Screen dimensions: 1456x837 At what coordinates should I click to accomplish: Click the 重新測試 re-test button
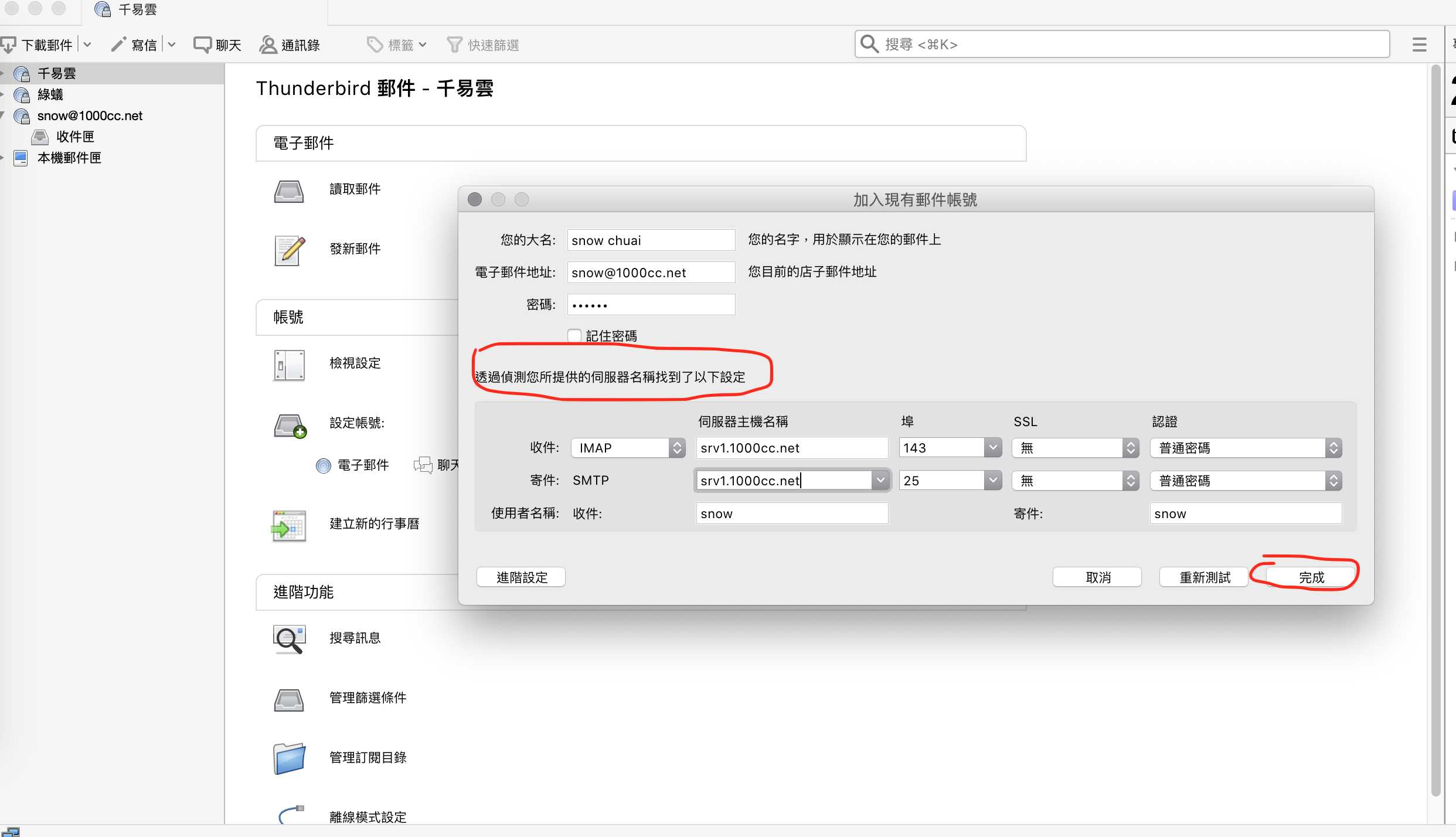pyautogui.click(x=1204, y=577)
